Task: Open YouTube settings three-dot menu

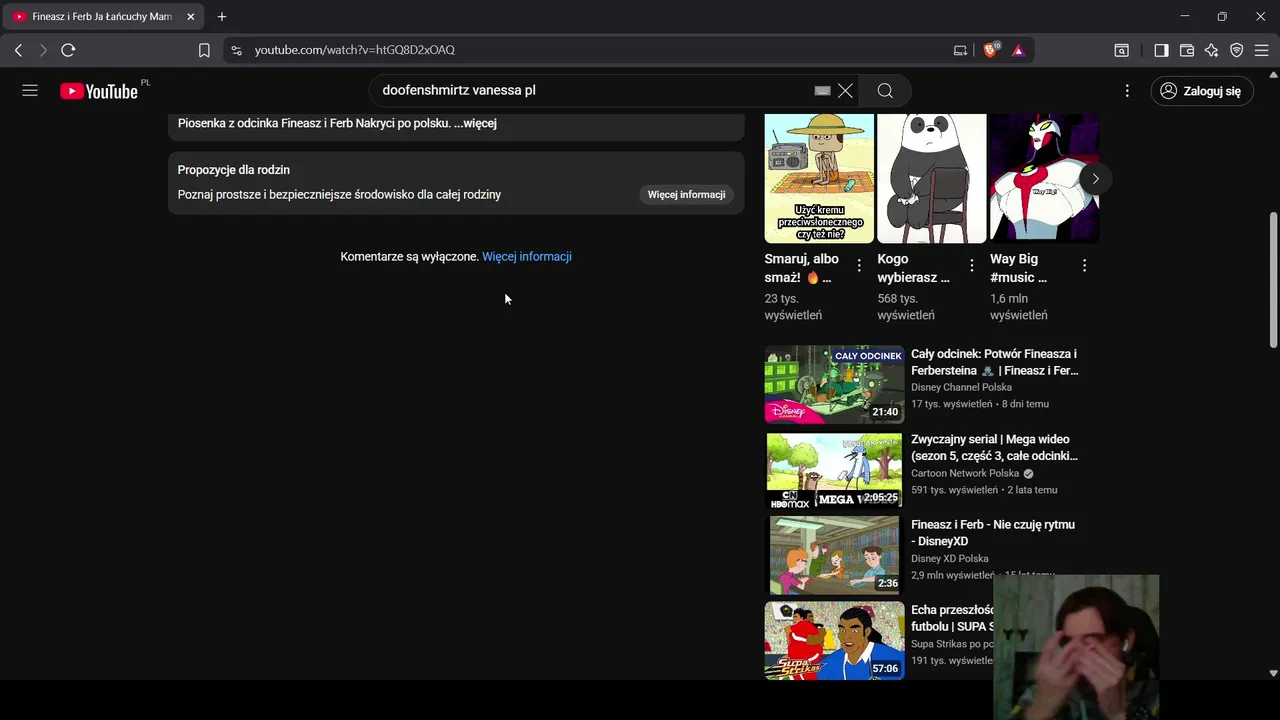Action: click(1127, 91)
